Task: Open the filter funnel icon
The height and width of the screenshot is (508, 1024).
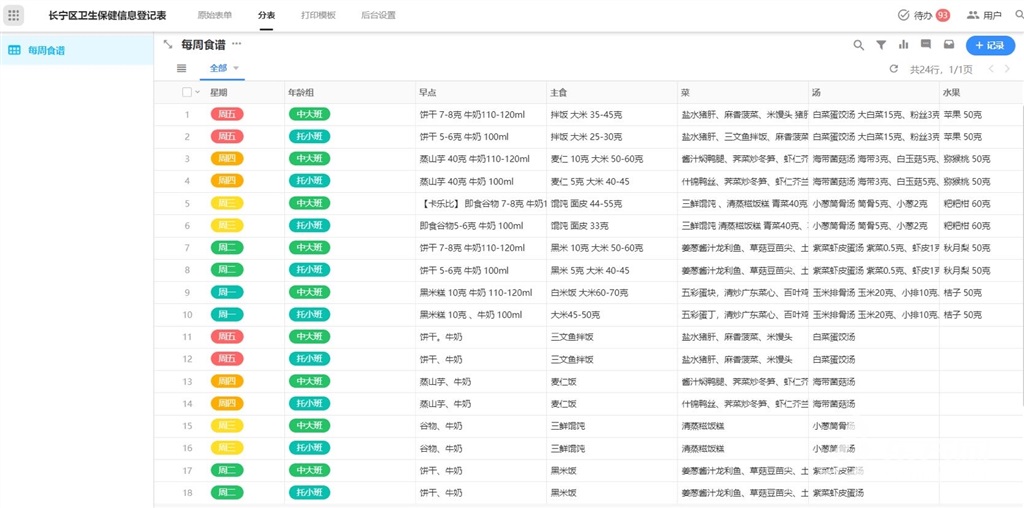Action: coord(881,45)
